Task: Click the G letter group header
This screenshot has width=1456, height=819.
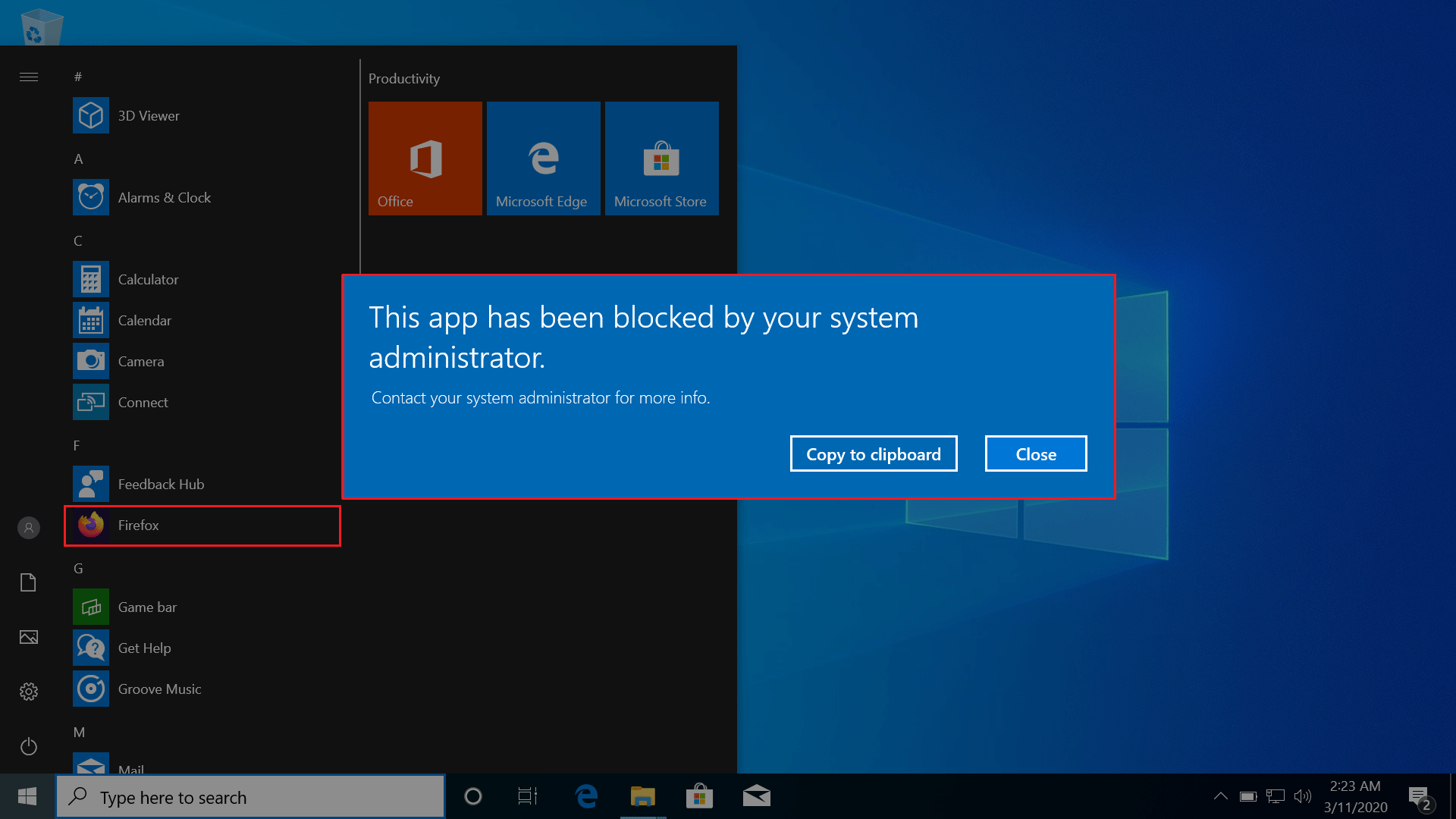Action: pos(78,568)
